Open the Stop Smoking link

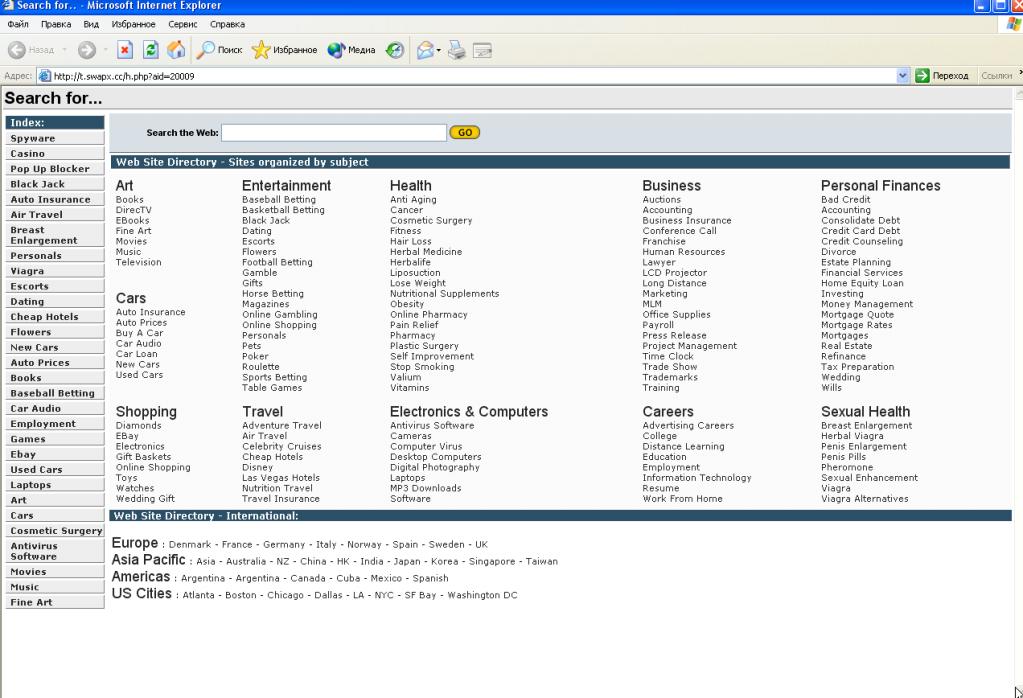point(422,367)
